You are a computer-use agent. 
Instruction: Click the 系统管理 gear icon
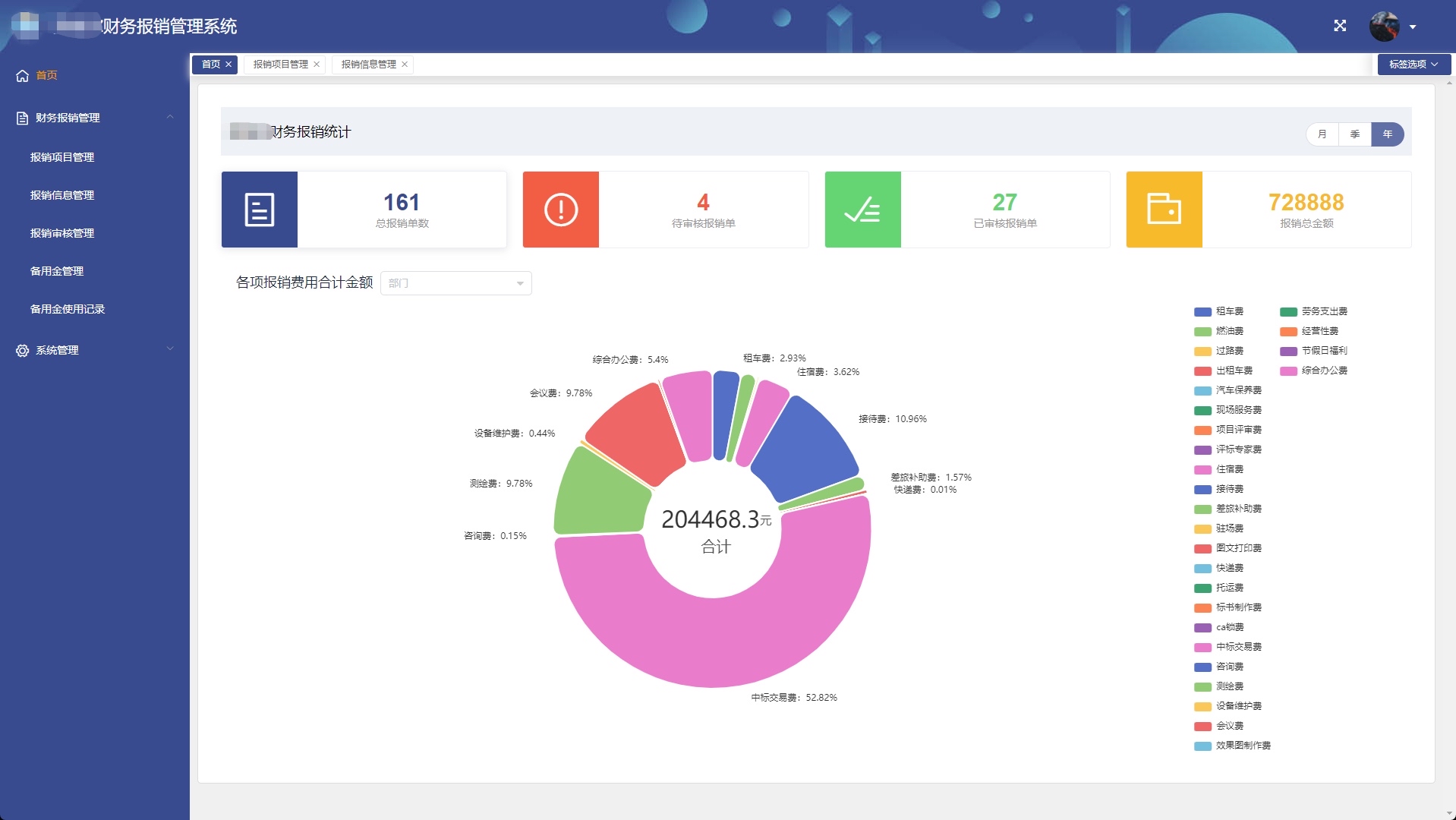pos(22,350)
